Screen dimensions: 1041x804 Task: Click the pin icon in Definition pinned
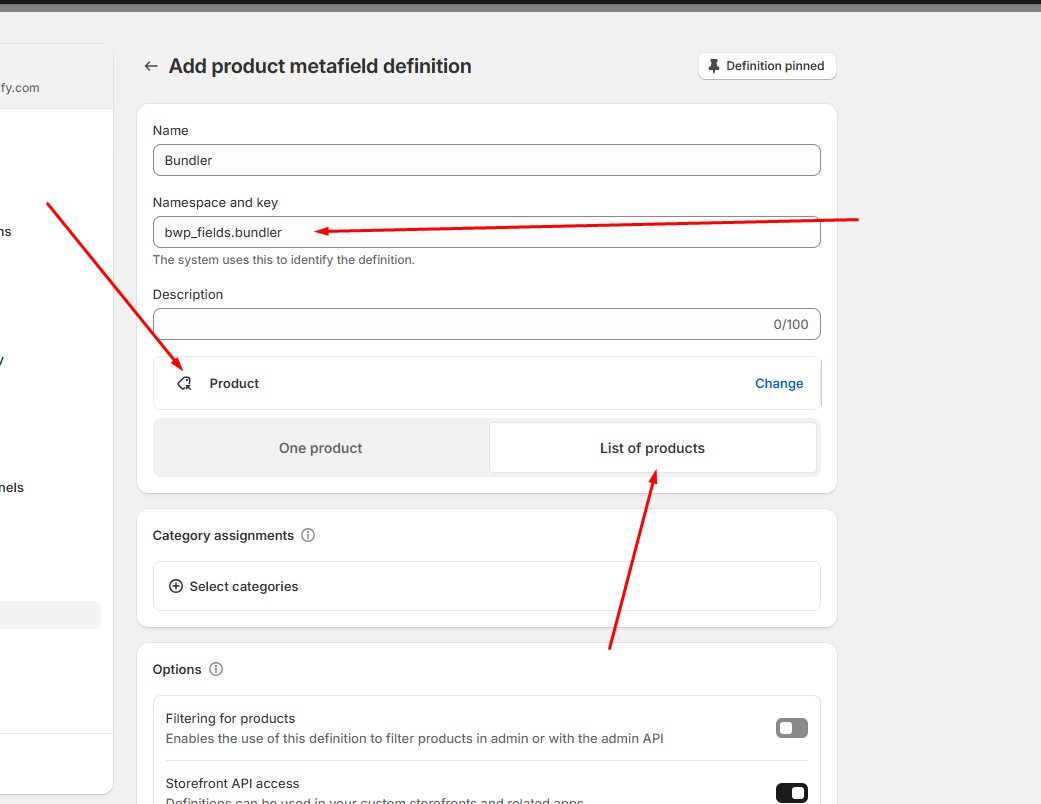tap(713, 66)
